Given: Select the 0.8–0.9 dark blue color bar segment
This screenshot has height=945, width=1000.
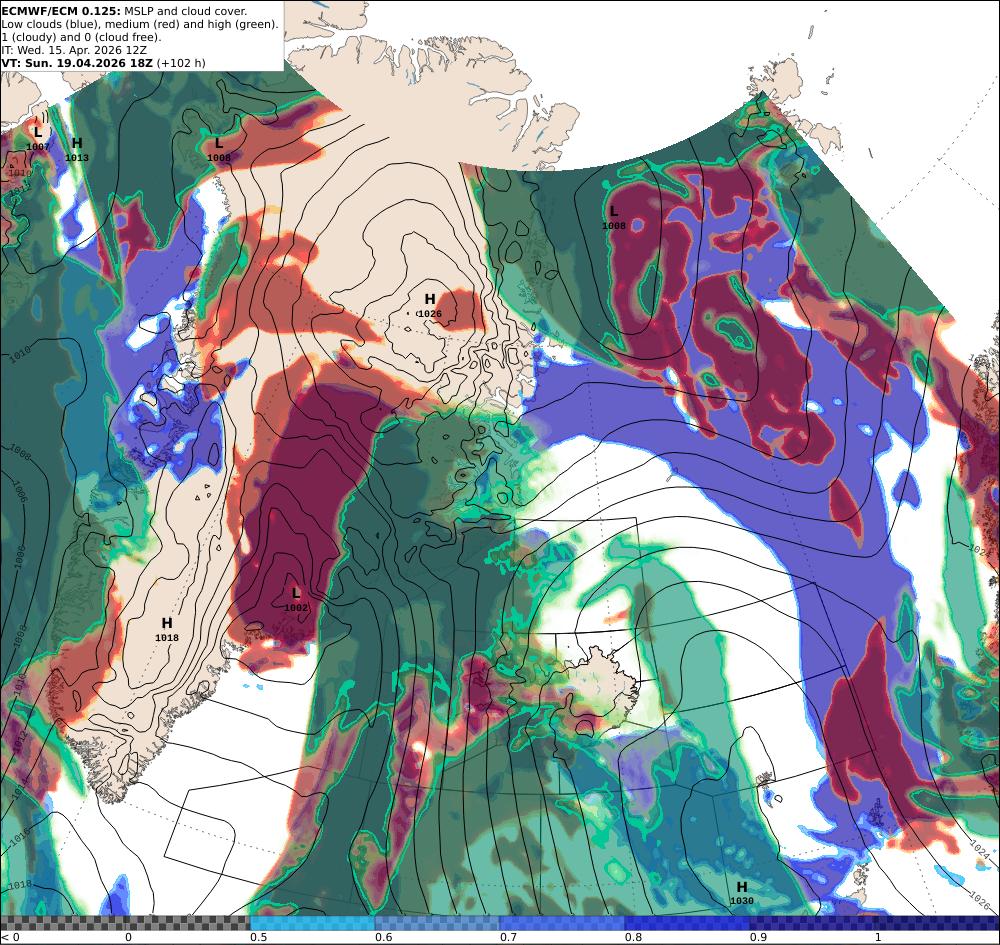Looking at the screenshot, I should tap(688, 923).
